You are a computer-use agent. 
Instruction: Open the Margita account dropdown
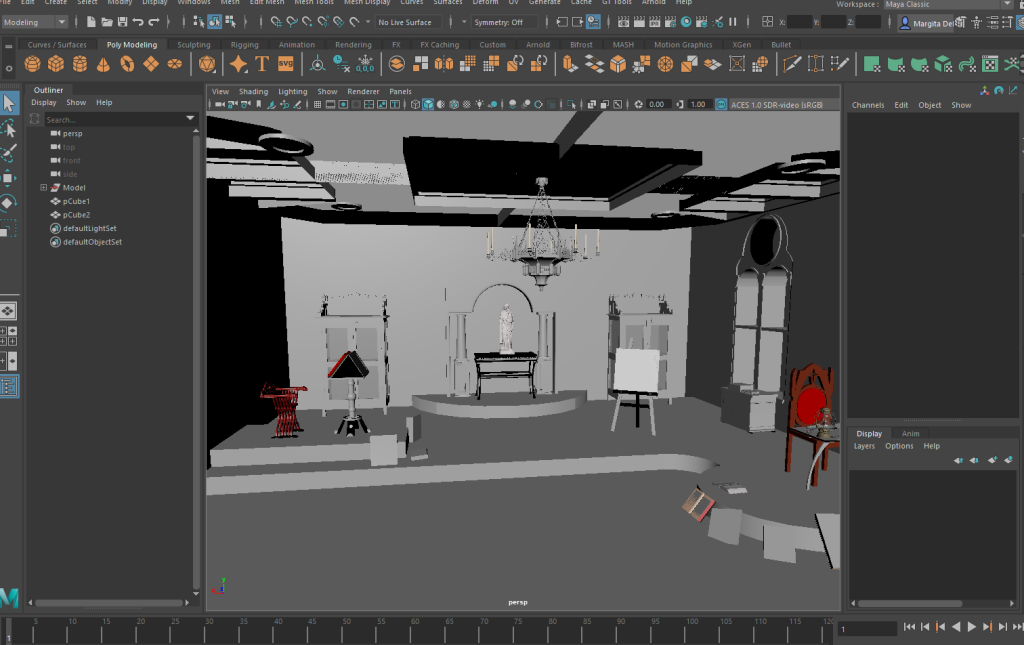pos(927,23)
